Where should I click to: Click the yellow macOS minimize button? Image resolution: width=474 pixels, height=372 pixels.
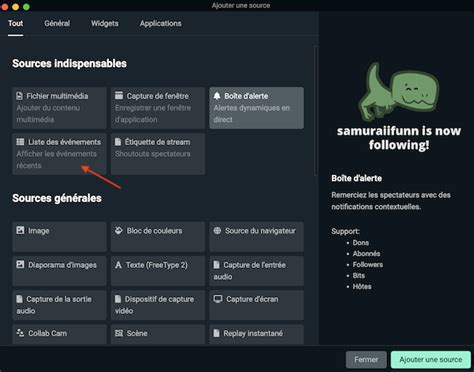coord(15,7)
